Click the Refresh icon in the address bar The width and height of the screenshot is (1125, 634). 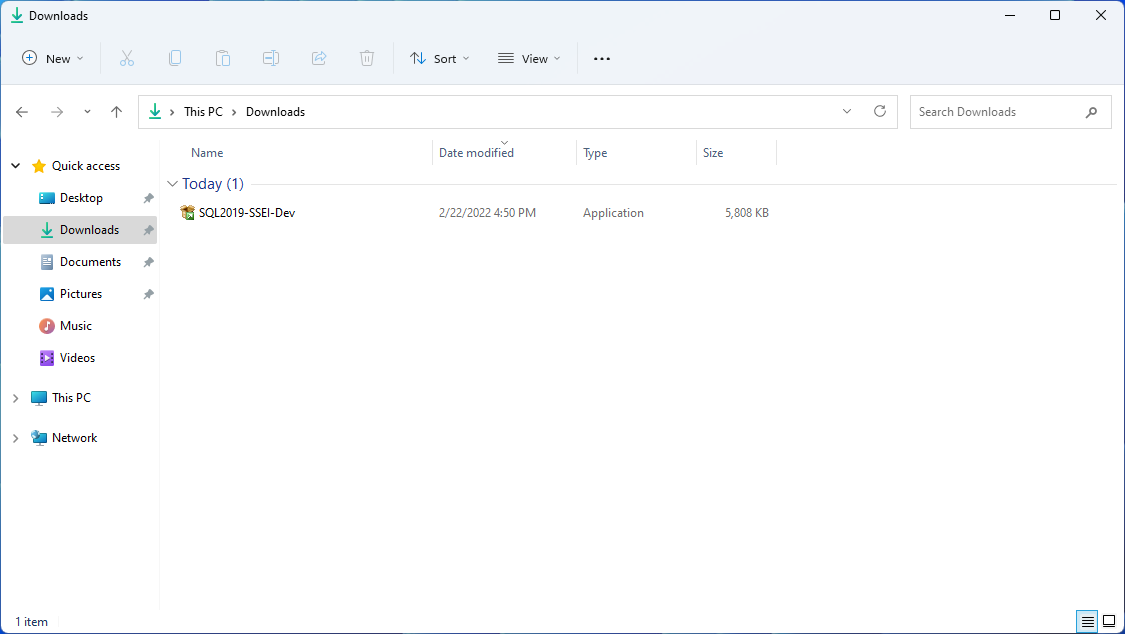click(x=879, y=111)
